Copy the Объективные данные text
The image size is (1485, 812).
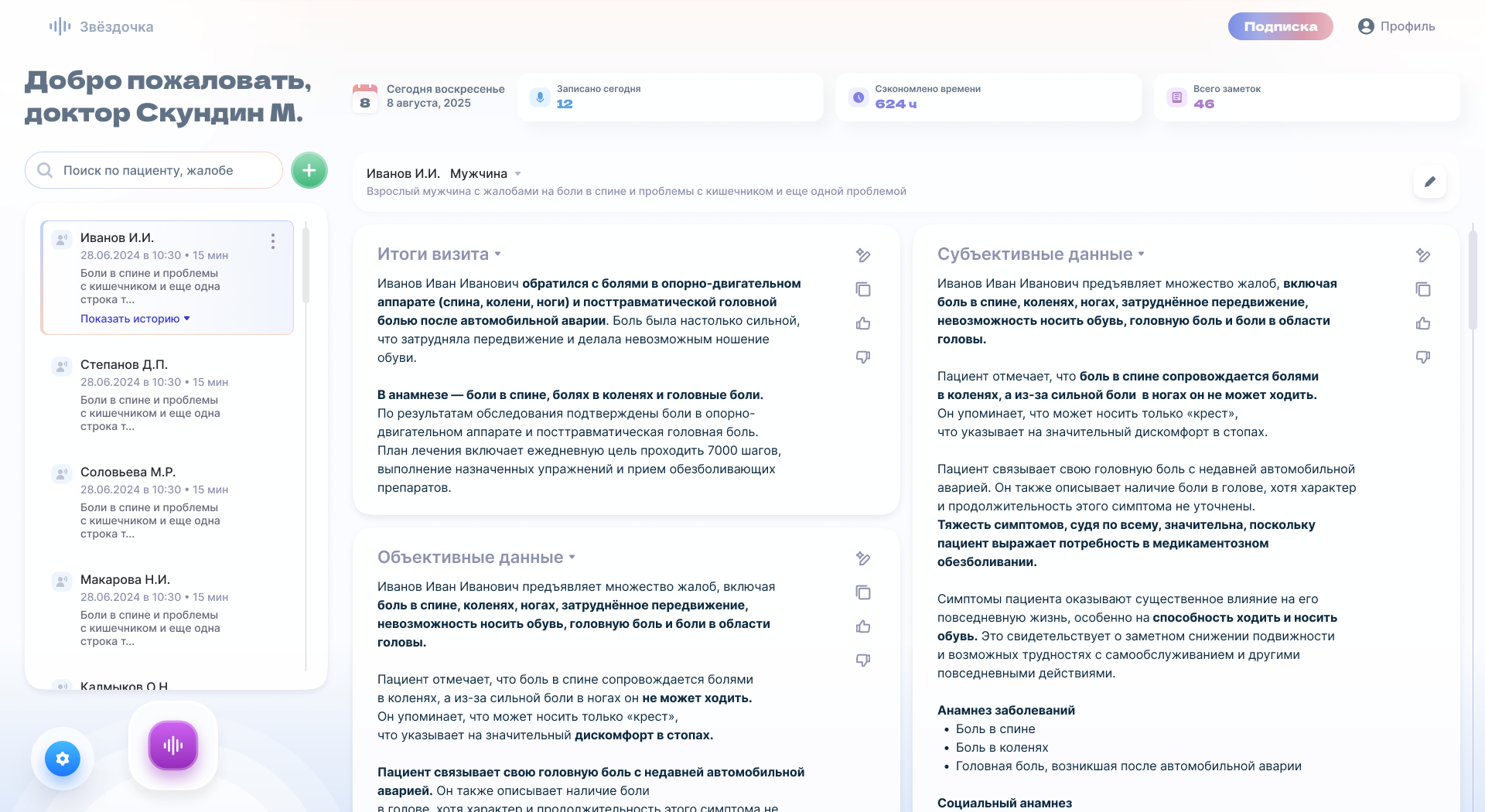[863, 592]
